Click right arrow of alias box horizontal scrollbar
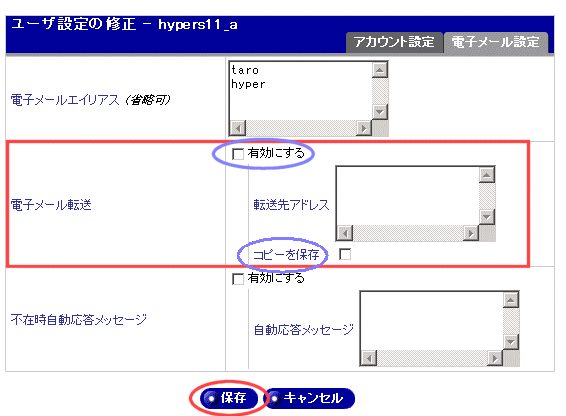 click(364, 128)
